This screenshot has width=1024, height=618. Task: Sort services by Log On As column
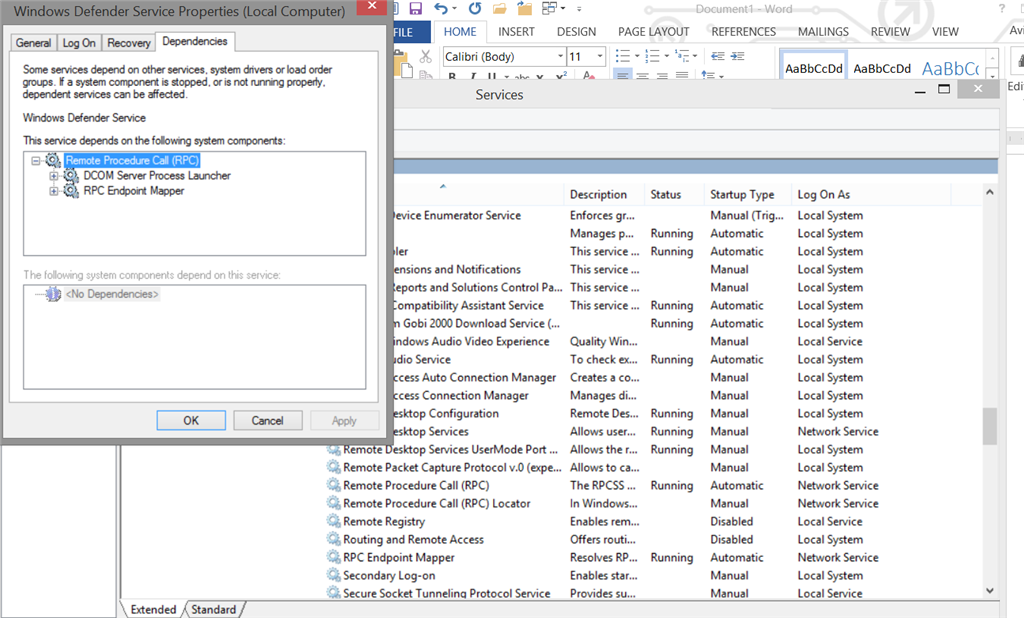(x=824, y=195)
